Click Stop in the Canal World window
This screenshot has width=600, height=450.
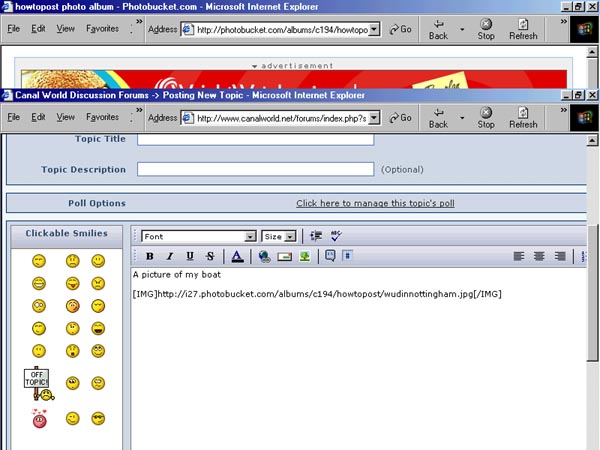(x=486, y=117)
